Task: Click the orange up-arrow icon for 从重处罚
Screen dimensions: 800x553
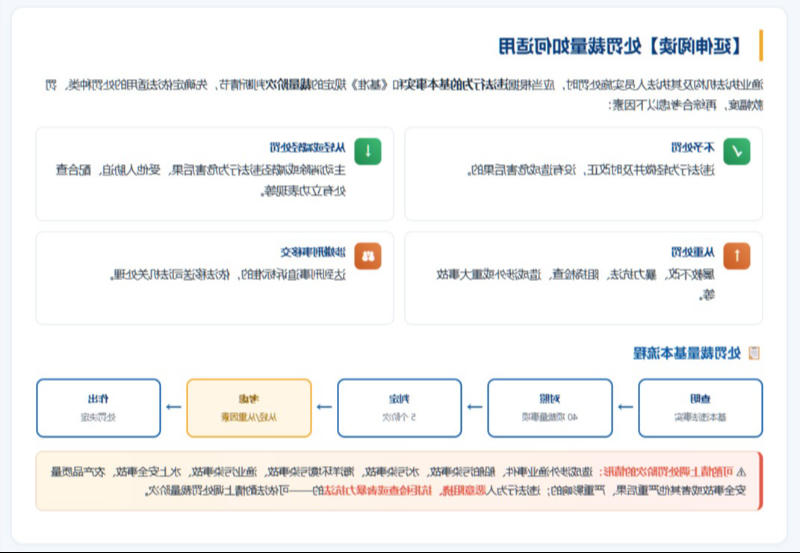Action: 737,256
